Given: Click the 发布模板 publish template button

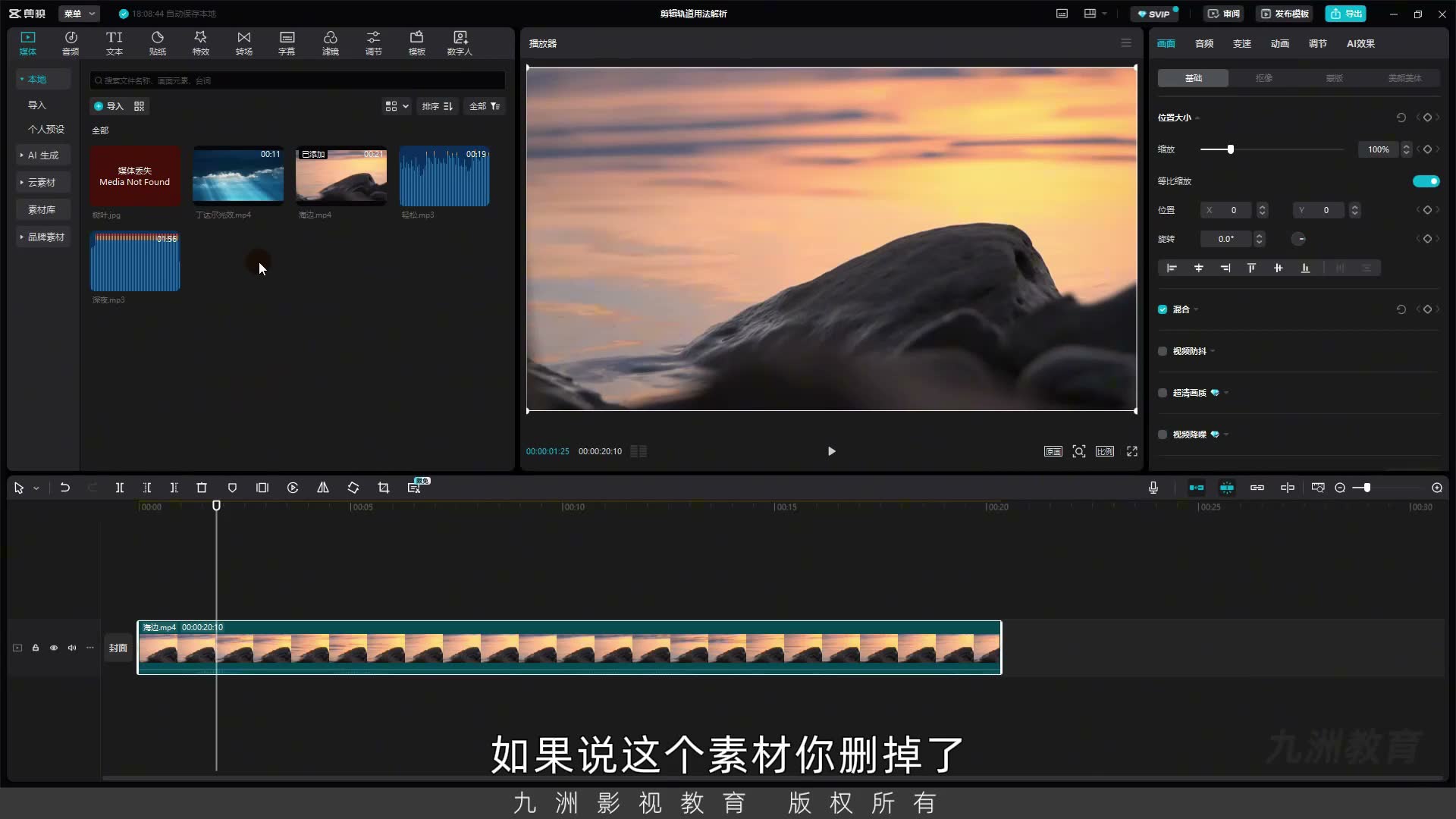Looking at the screenshot, I should pos(1285,14).
